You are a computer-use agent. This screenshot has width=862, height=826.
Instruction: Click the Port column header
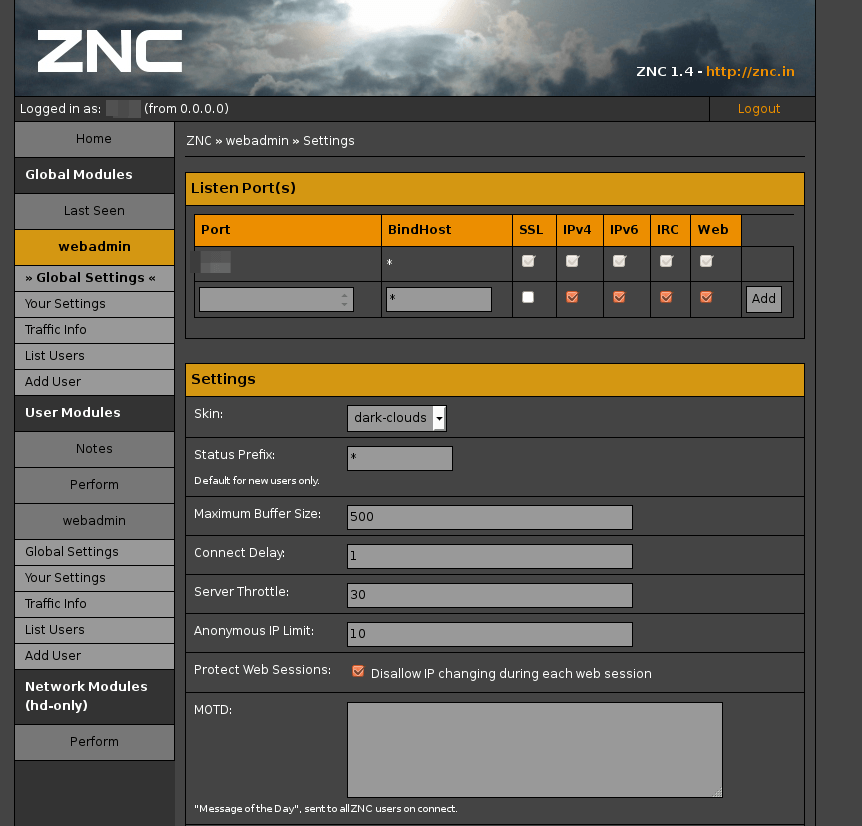288,230
